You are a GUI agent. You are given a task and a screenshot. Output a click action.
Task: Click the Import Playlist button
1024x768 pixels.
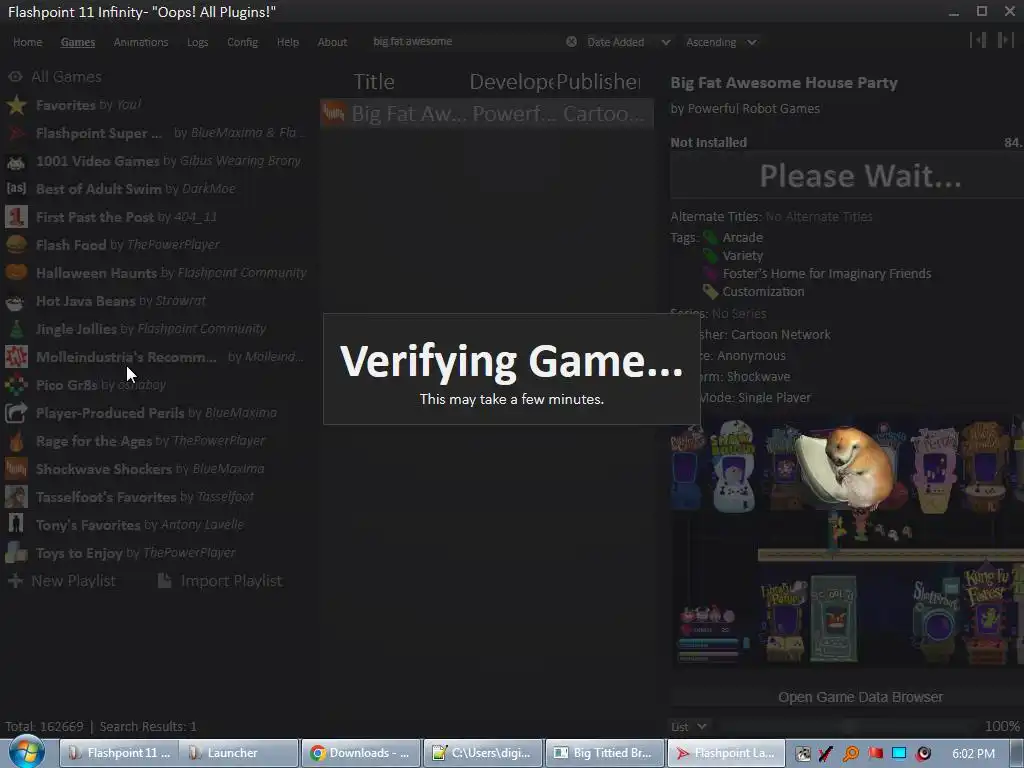coord(221,581)
